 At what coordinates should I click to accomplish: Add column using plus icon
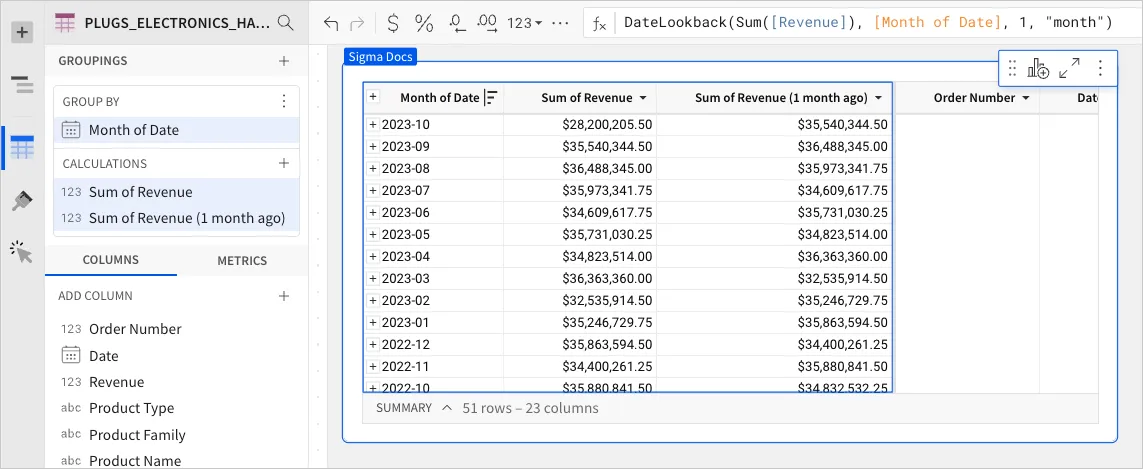click(x=284, y=296)
